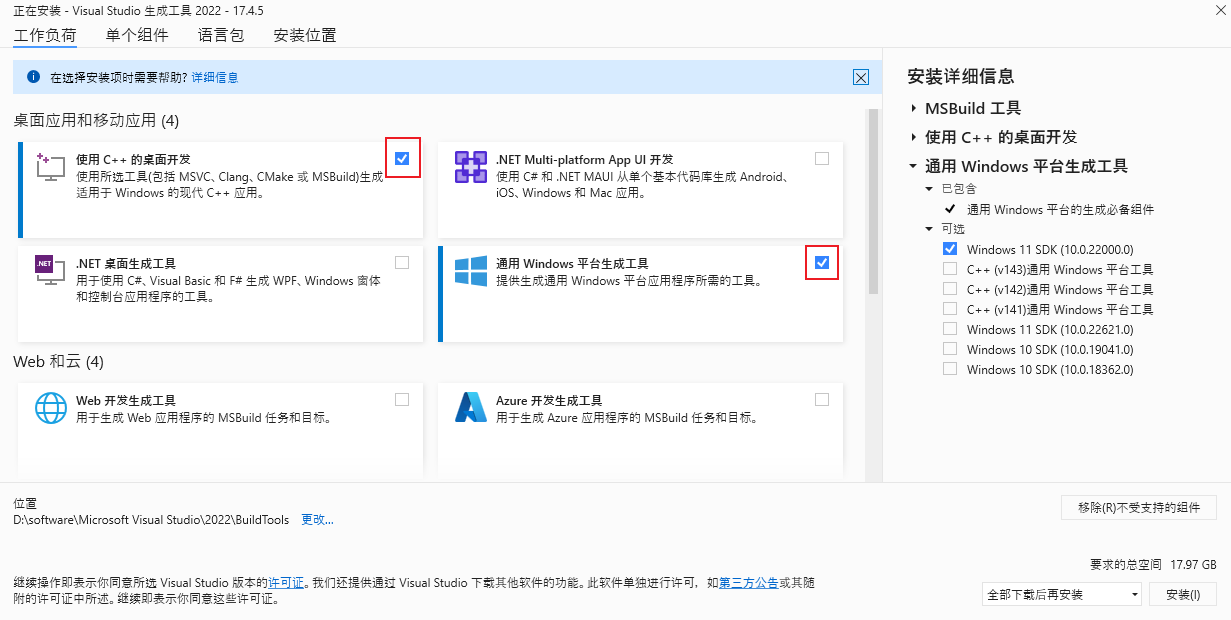
Task: Open the 详细信息 help link
Action: (x=215, y=77)
